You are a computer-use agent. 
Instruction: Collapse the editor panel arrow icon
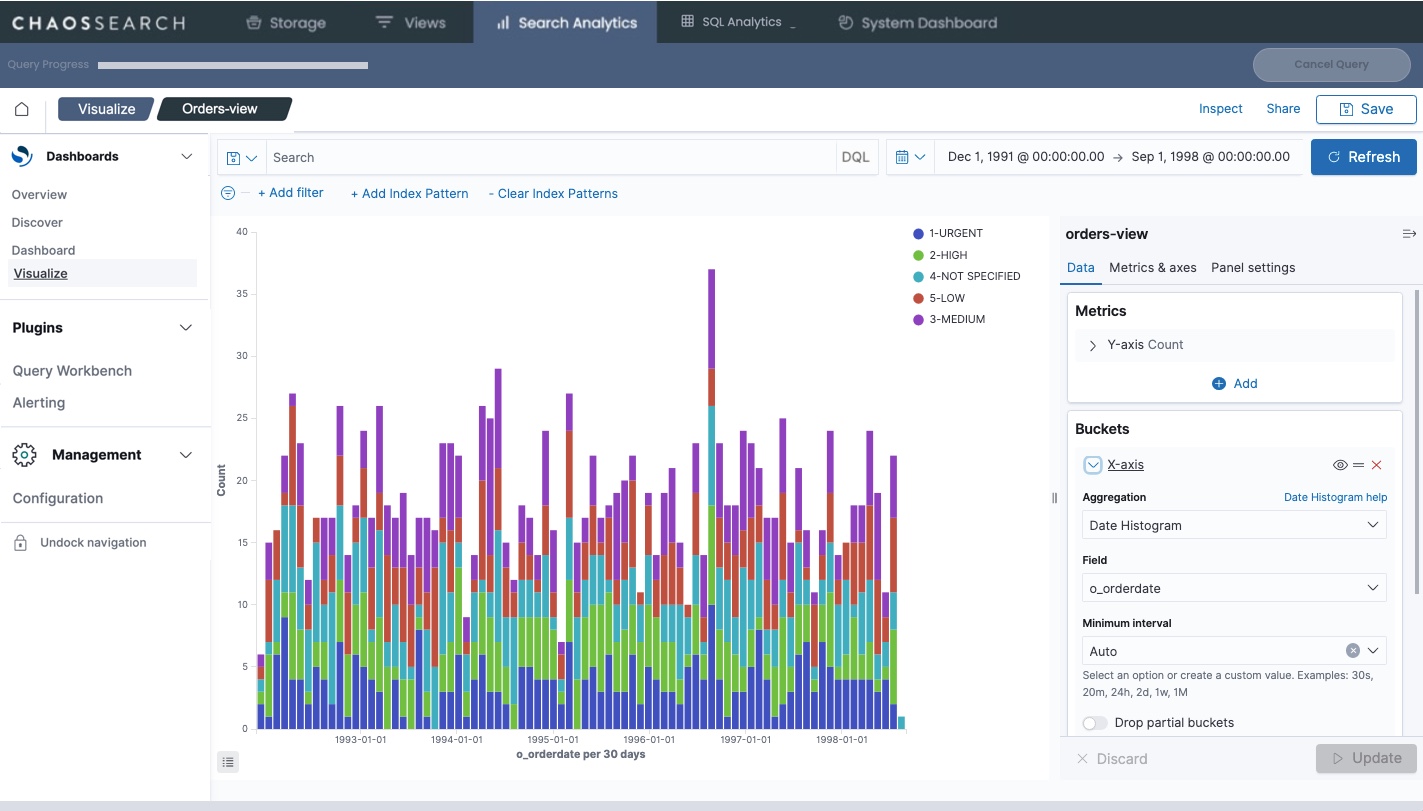pyautogui.click(x=1409, y=234)
